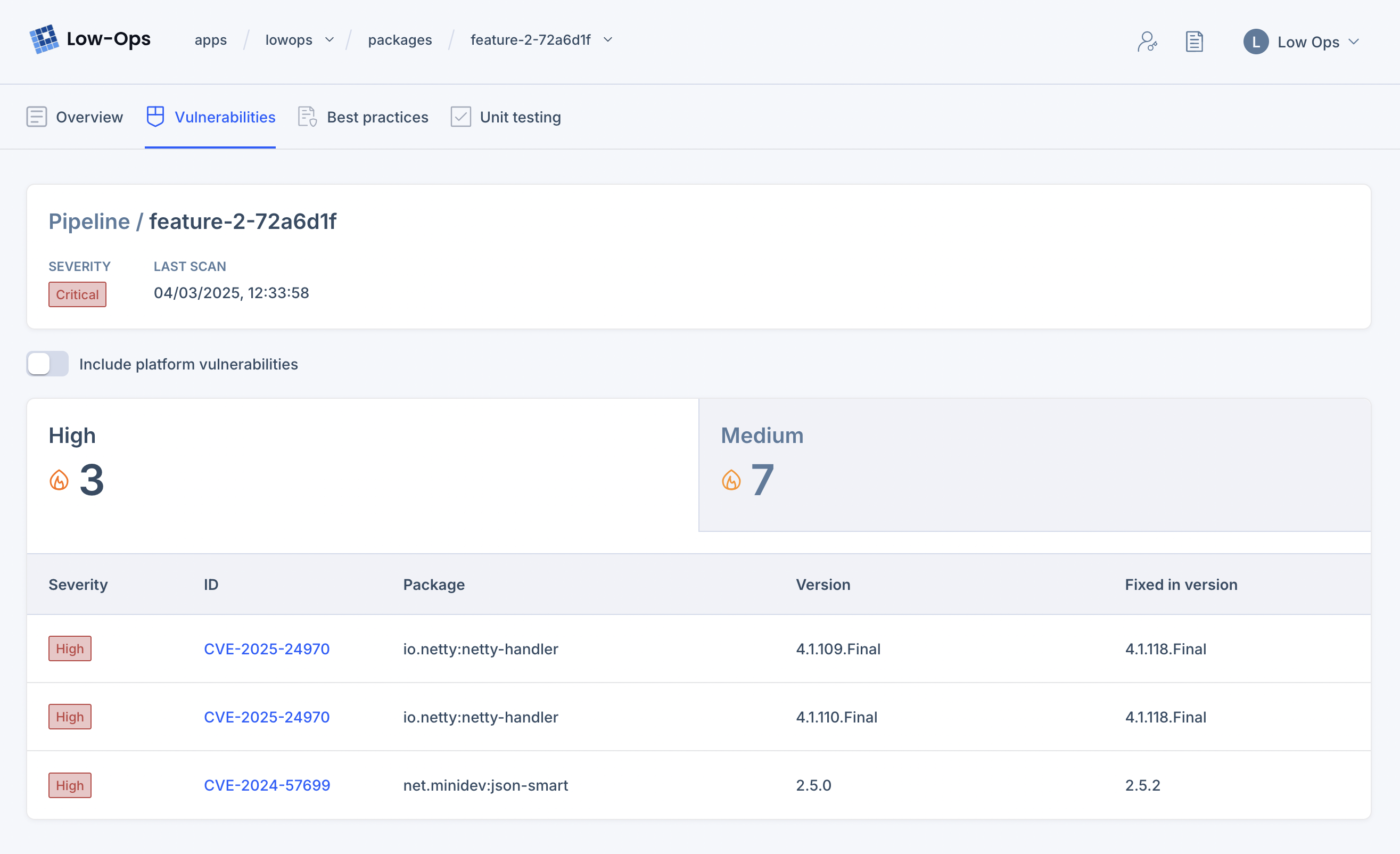This screenshot has height=854, width=1400.
Task: Toggle Include platform vulnerabilities switch
Action: pos(48,364)
